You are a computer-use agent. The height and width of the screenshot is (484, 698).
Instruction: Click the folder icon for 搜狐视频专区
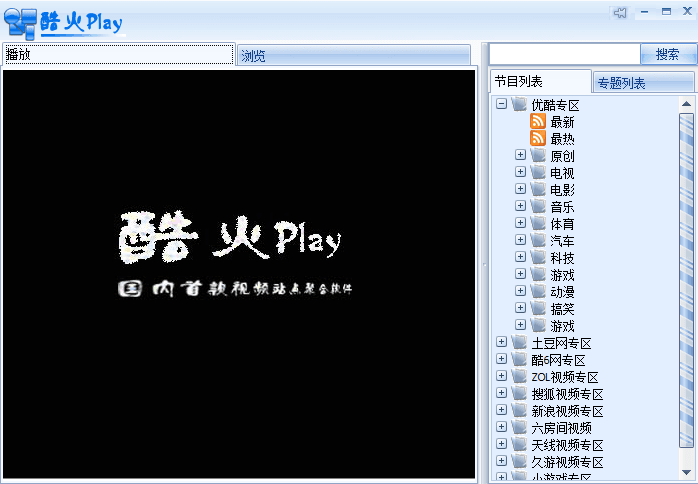519,394
